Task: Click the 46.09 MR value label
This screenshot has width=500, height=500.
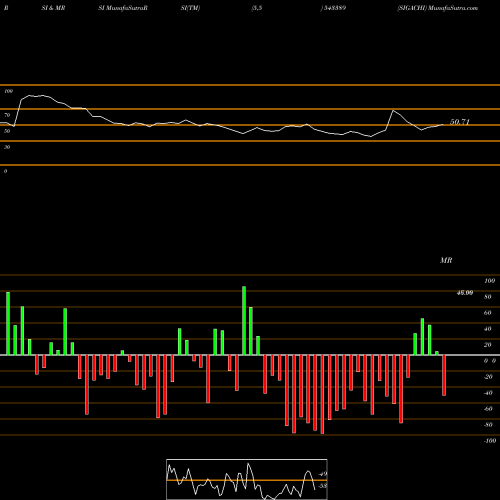Action: (x=465, y=293)
